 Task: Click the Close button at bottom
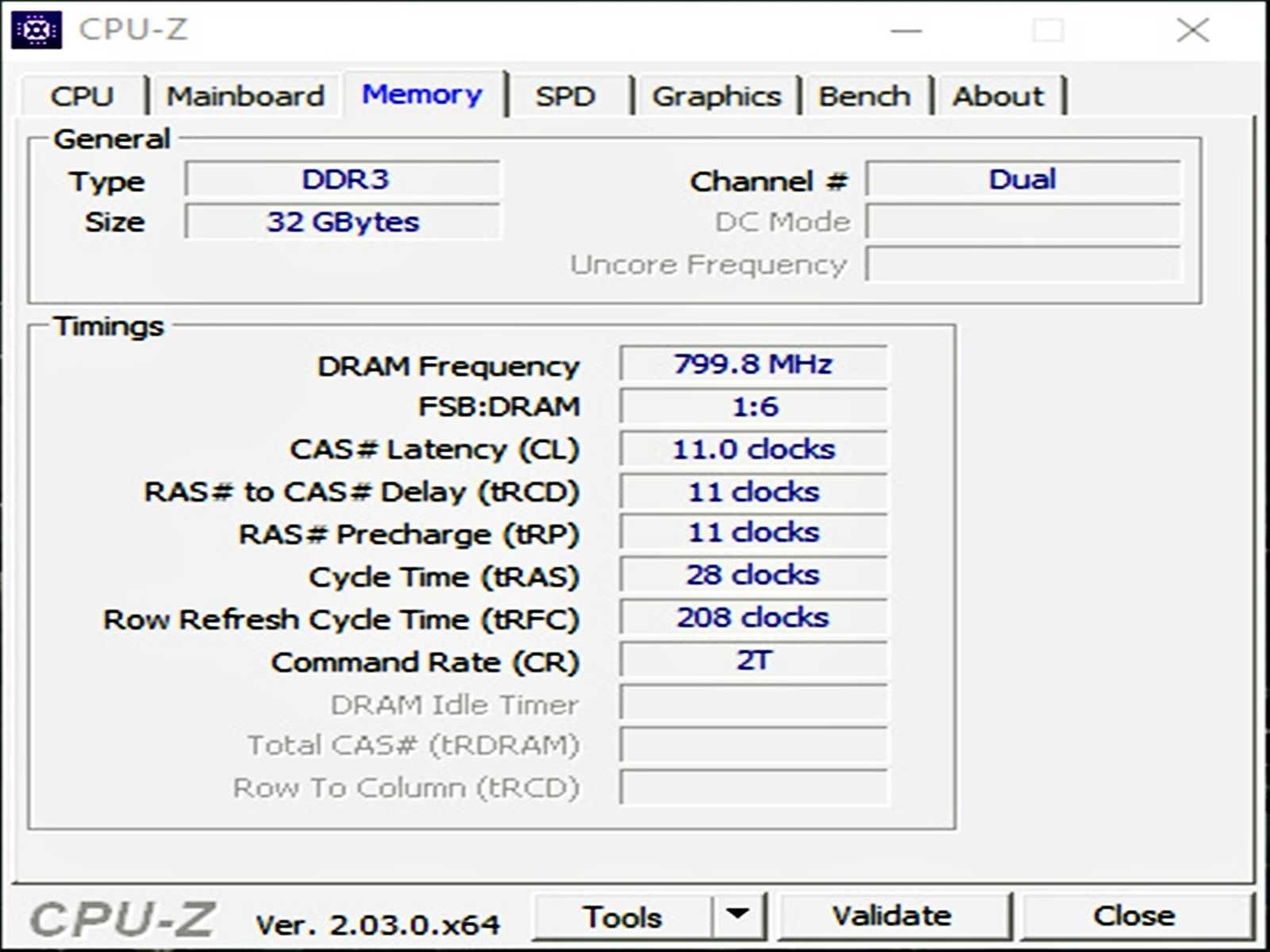pyautogui.click(x=1135, y=916)
